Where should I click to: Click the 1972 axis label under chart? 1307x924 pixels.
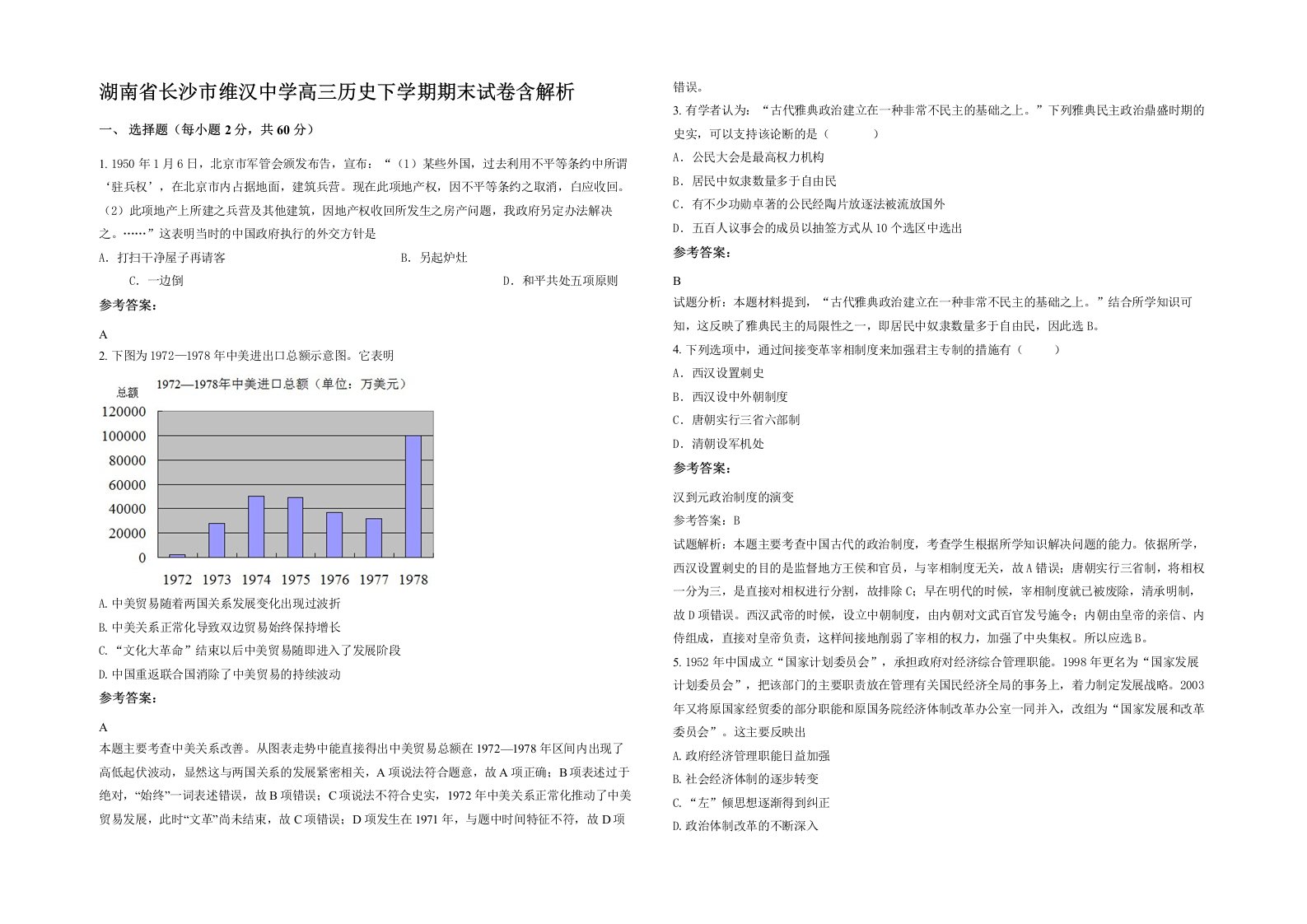(177, 579)
